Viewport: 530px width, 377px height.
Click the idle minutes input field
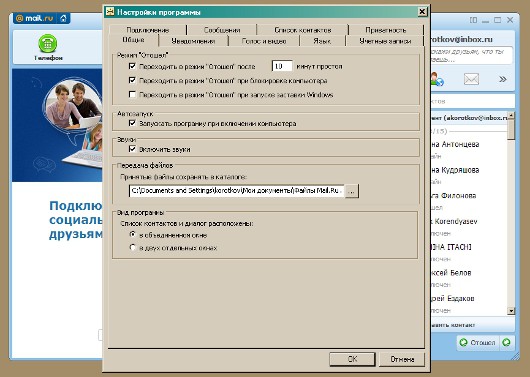[x=282, y=66]
